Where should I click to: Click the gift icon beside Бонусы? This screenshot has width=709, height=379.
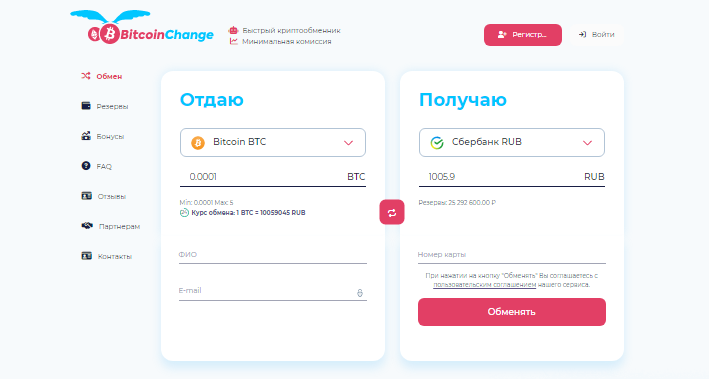point(86,136)
